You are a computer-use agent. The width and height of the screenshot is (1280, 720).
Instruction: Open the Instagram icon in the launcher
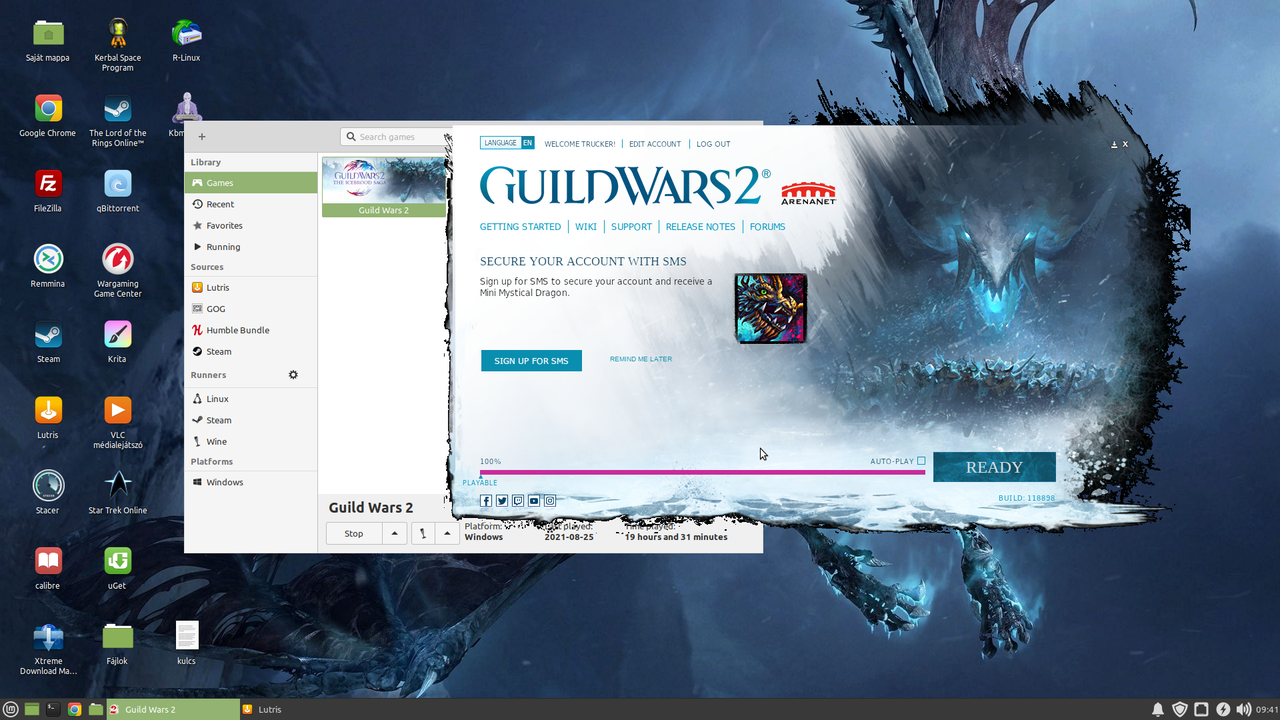(550, 501)
